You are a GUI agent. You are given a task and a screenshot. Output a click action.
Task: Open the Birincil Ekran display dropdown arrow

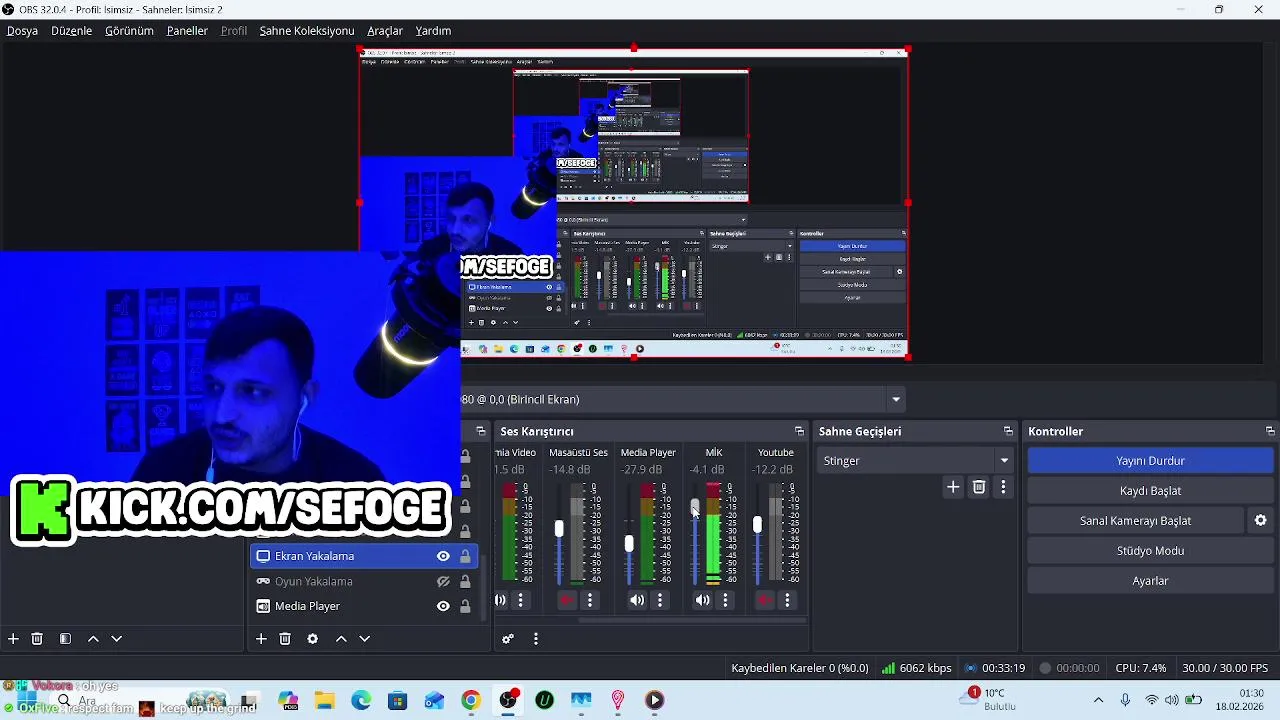[896, 399]
